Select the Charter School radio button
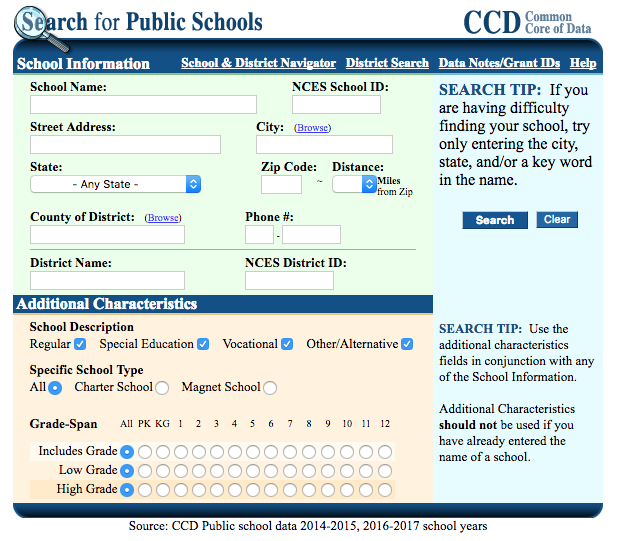The width and height of the screenshot is (617, 541). click(x=162, y=388)
